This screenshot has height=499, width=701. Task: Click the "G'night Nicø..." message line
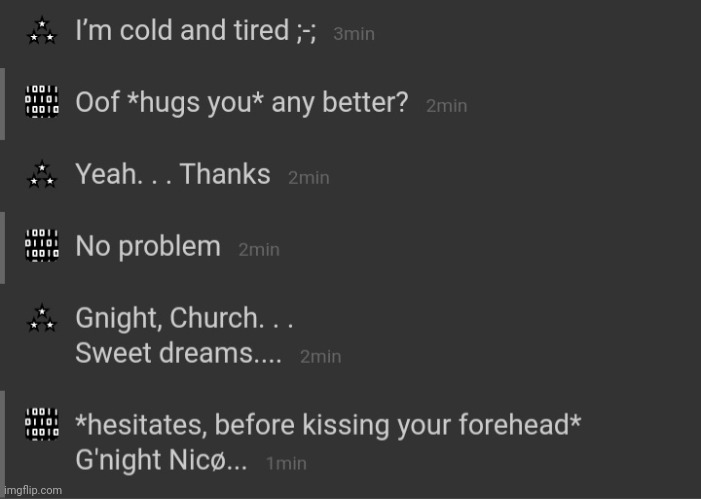[162, 461]
